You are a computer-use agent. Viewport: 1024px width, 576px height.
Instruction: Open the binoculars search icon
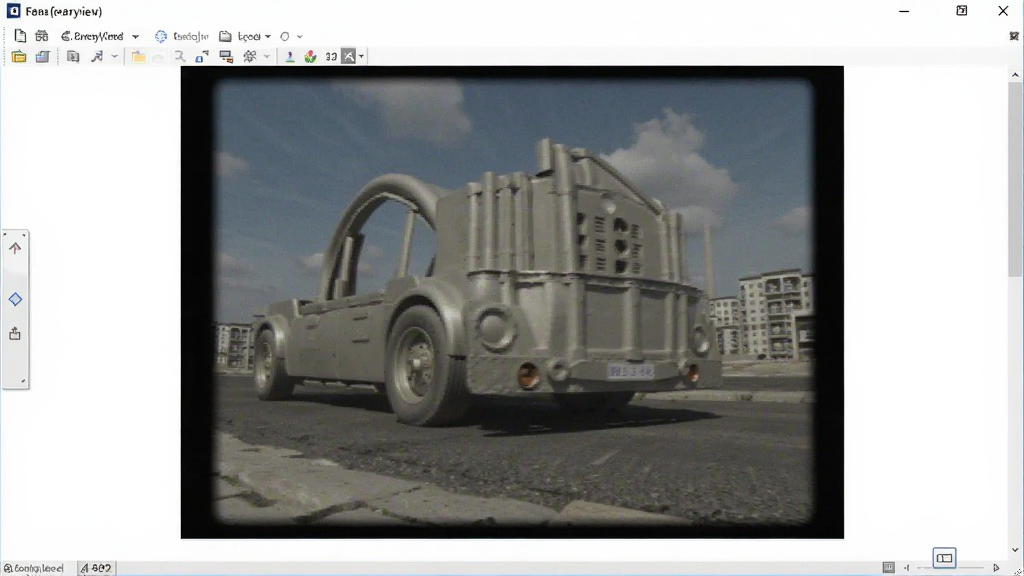coord(42,36)
